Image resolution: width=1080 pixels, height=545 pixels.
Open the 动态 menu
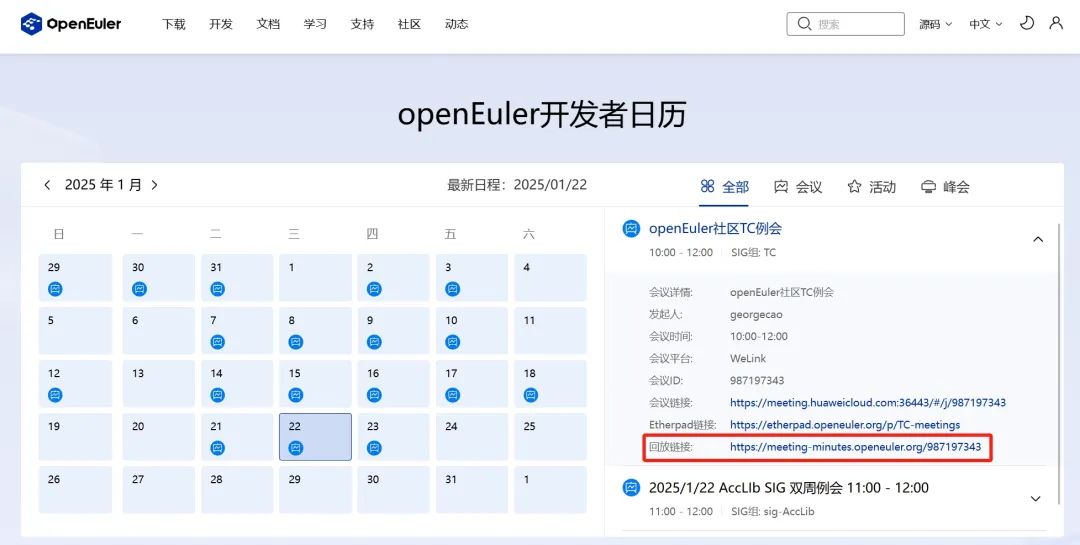(457, 24)
